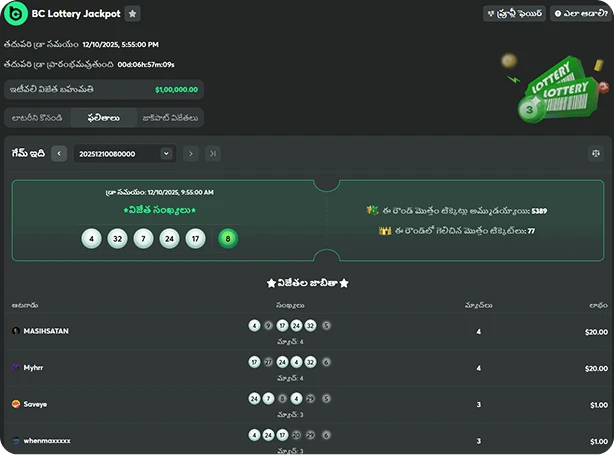Image resolution: width=614 pixels, height=455 pixels.
Task: Jump to the latest game ID
Action: click(x=213, y=153)
